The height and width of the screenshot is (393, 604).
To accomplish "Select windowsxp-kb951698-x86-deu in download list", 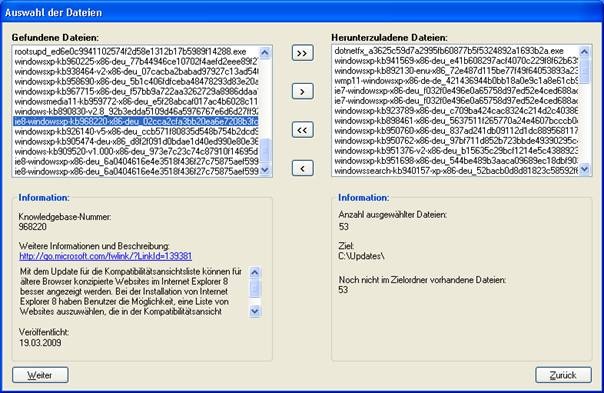I will click(x=456, y=161).
